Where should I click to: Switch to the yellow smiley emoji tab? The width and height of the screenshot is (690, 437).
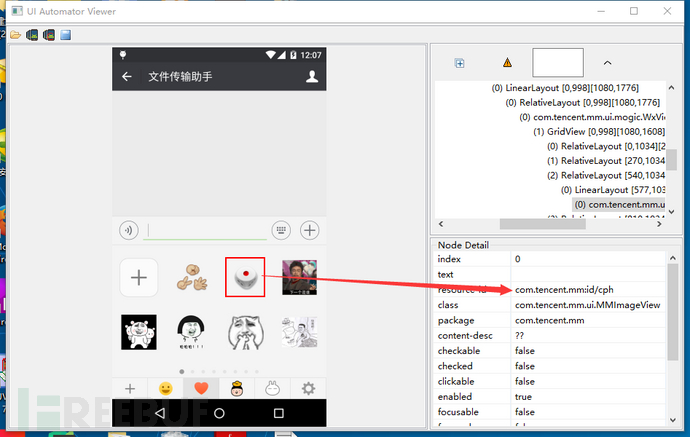pyautogui.click(x=165, y=389)
